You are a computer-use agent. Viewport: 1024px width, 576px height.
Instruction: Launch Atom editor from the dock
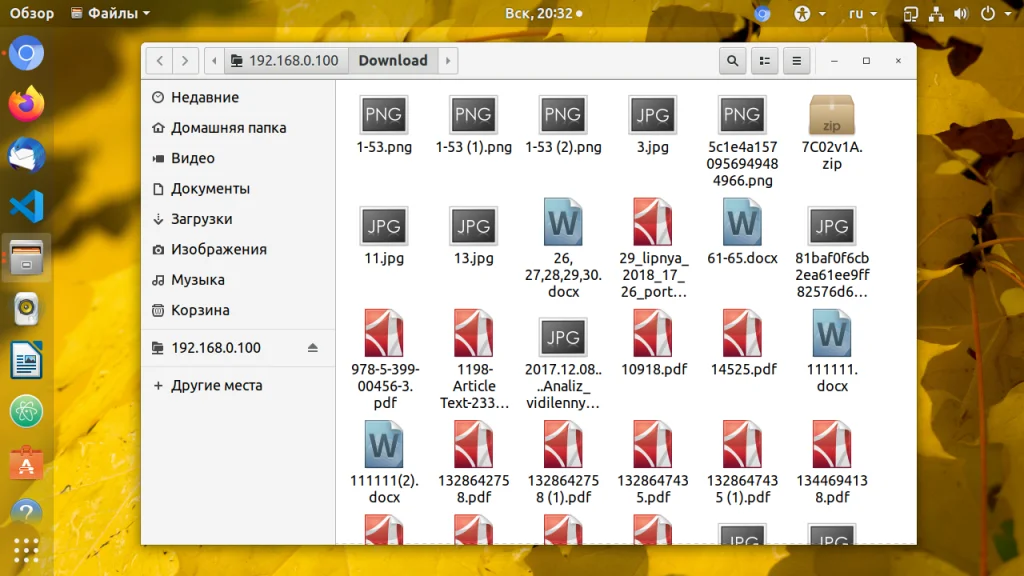click(26, 411)
